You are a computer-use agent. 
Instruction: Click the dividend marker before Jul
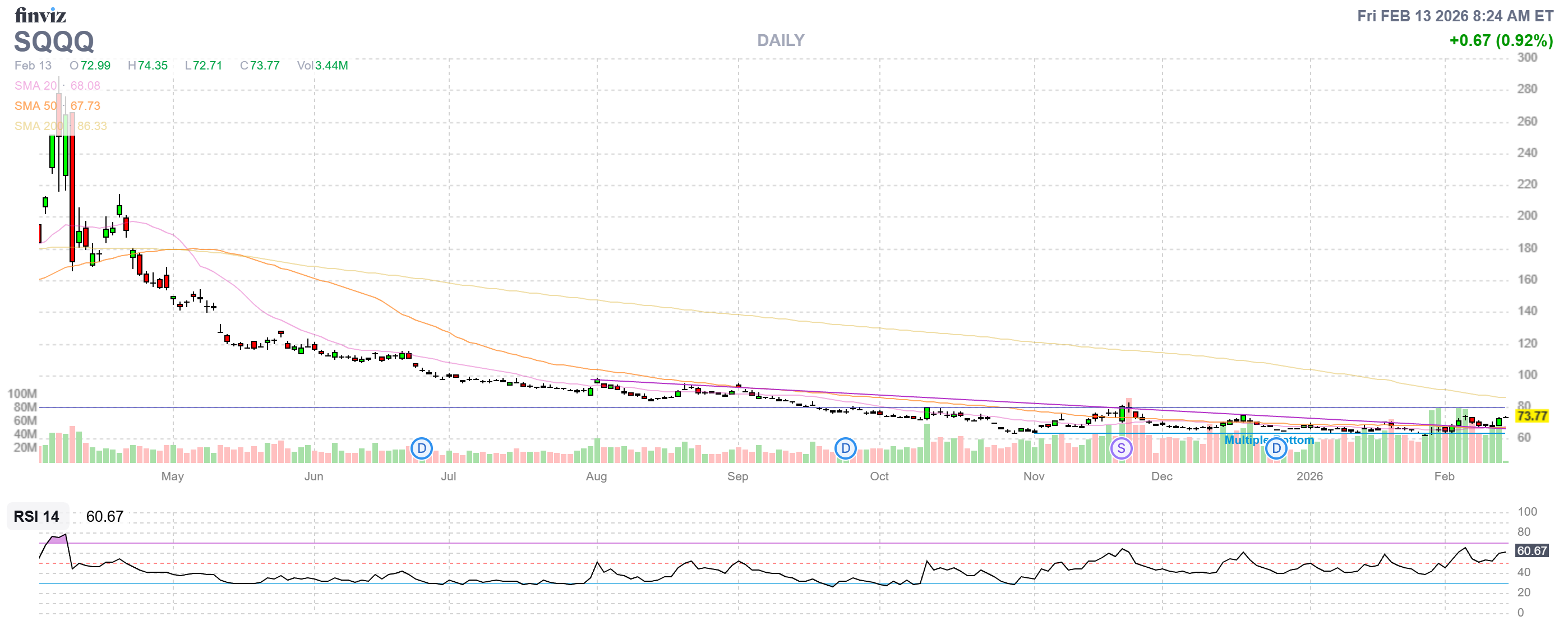421,449
